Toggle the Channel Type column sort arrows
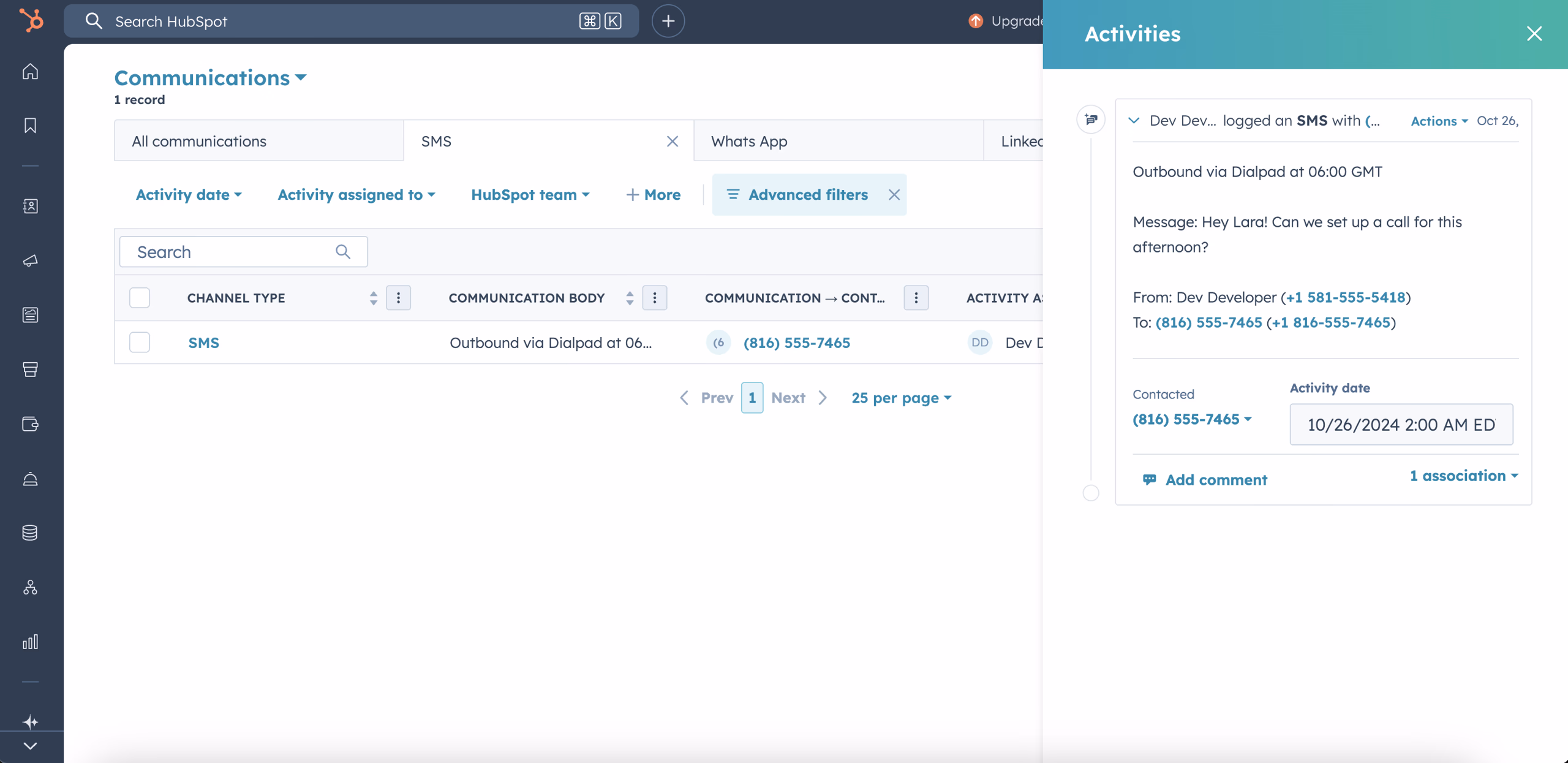This screenshot has height=763, width=1568. coord(373,297)
